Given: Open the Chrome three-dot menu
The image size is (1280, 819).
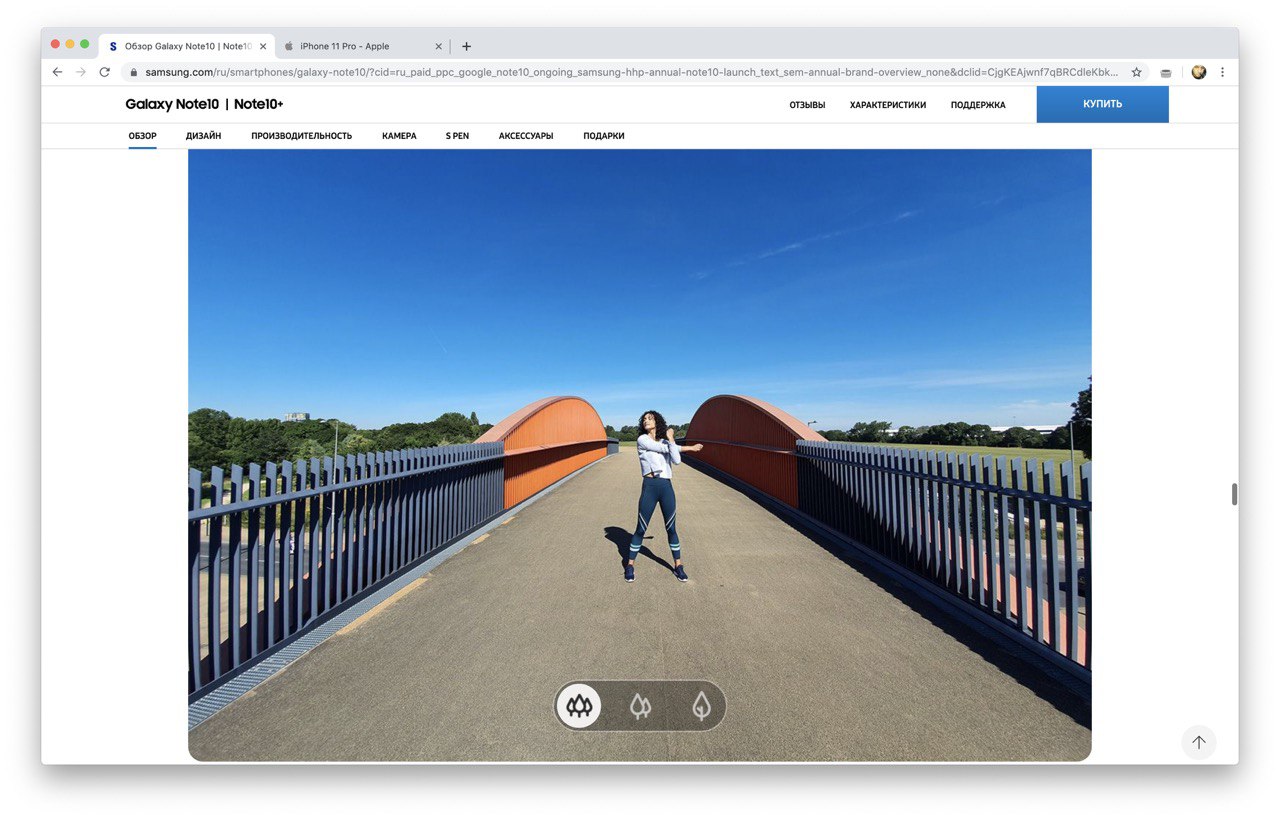Looking at the screenshot, I should click(x=1222, y=72).
